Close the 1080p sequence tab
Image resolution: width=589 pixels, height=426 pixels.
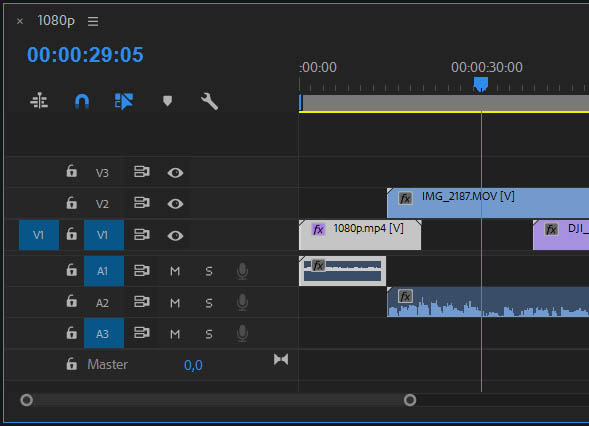pos(20,21)
